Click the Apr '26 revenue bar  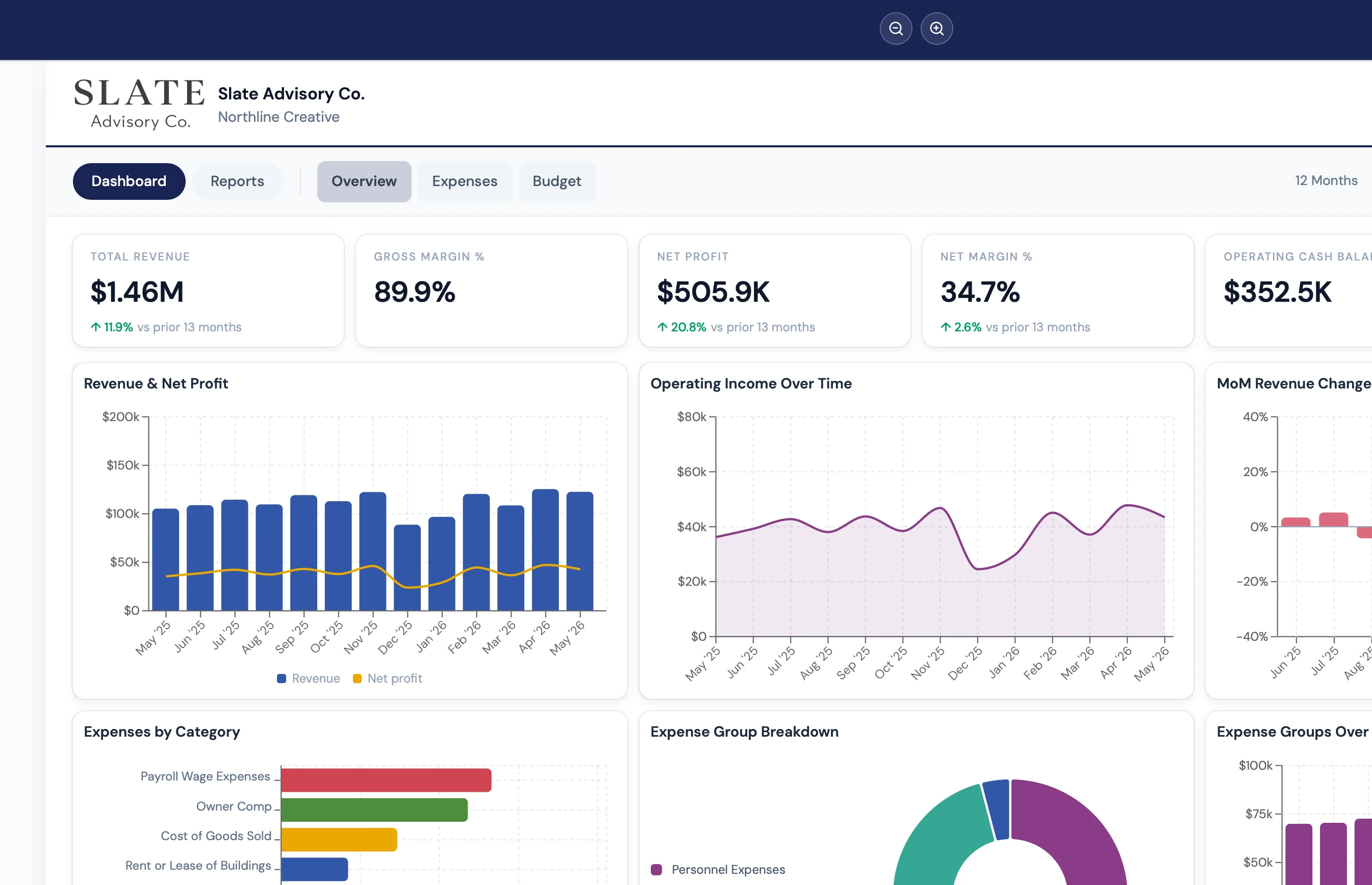coord(545,550)
